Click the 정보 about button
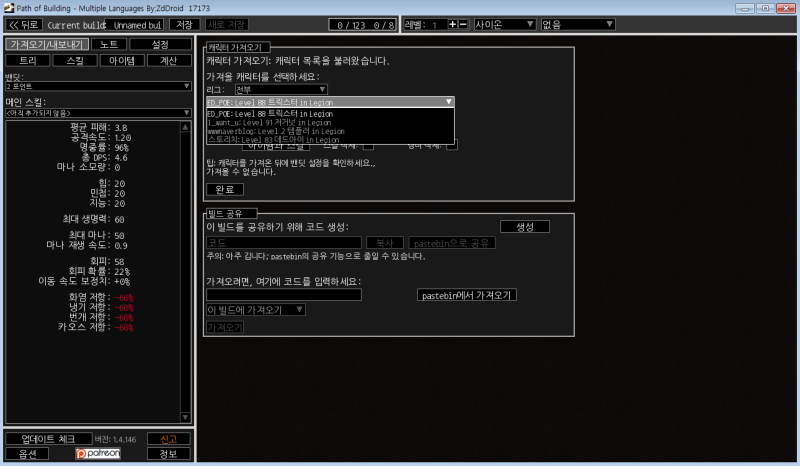800x466 pixels. (x=168, y=454)
